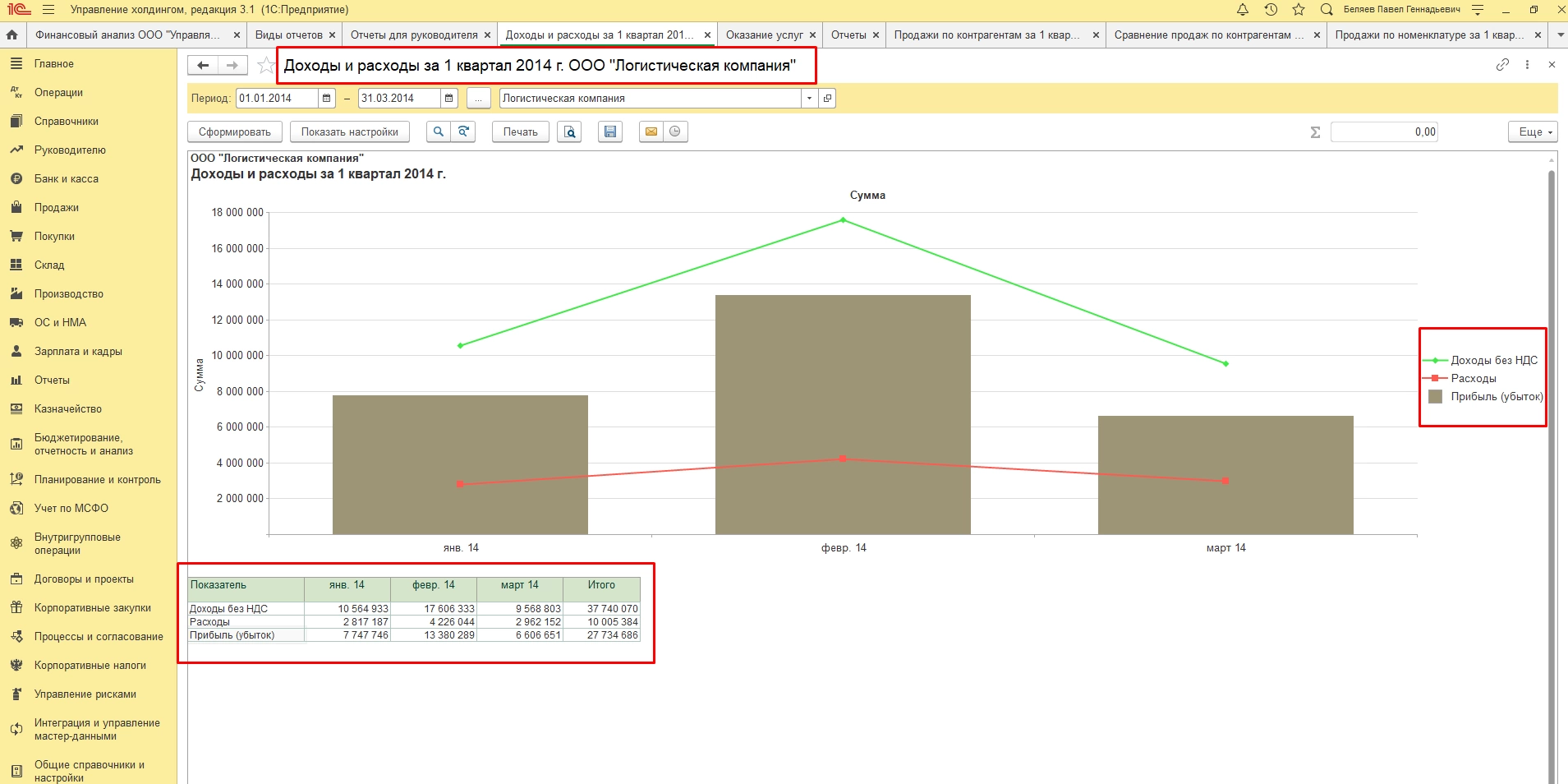Click the Показать настройки button
The image size is (1568, 784).
pos(349,132)
